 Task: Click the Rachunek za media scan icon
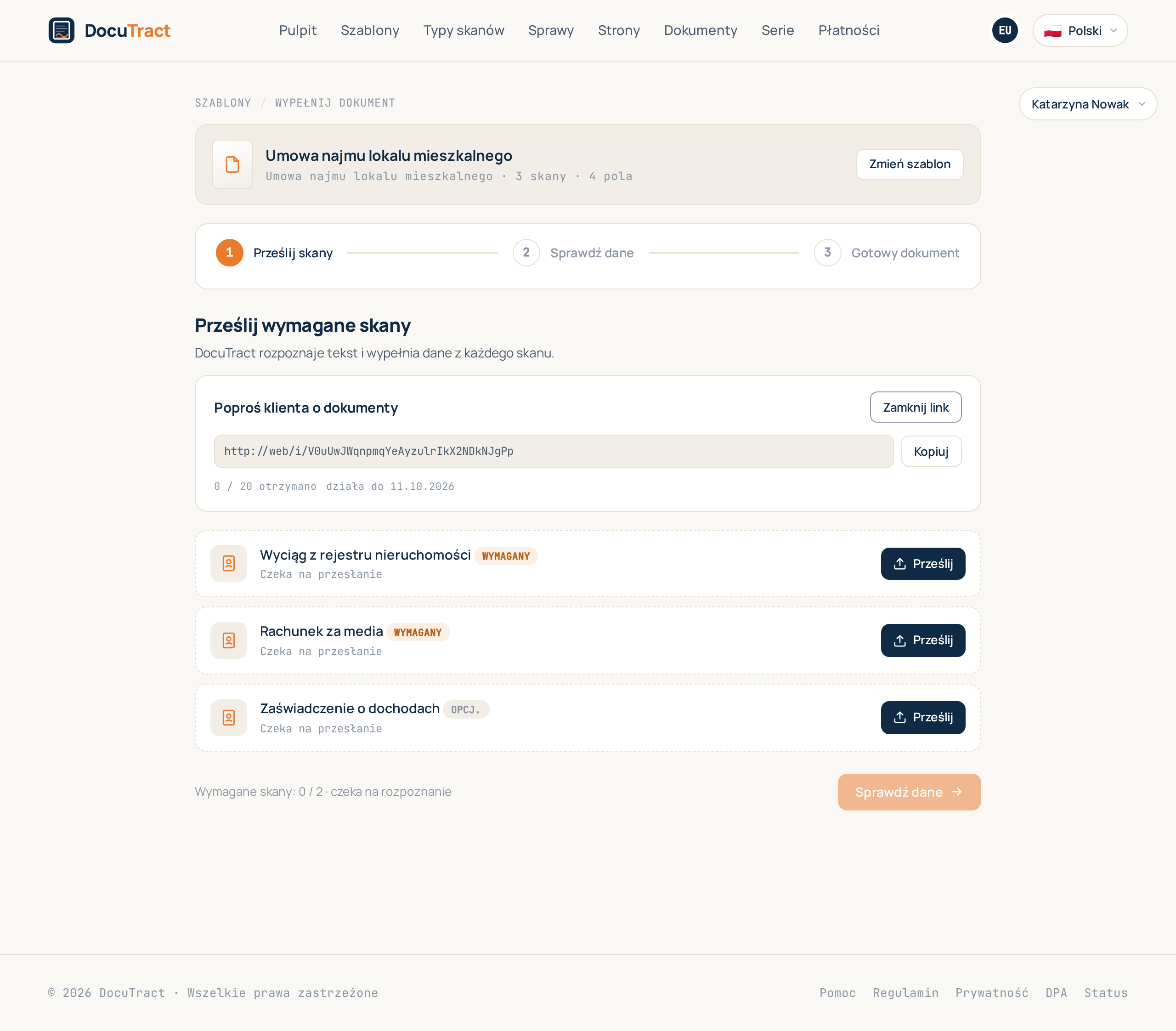229,640
